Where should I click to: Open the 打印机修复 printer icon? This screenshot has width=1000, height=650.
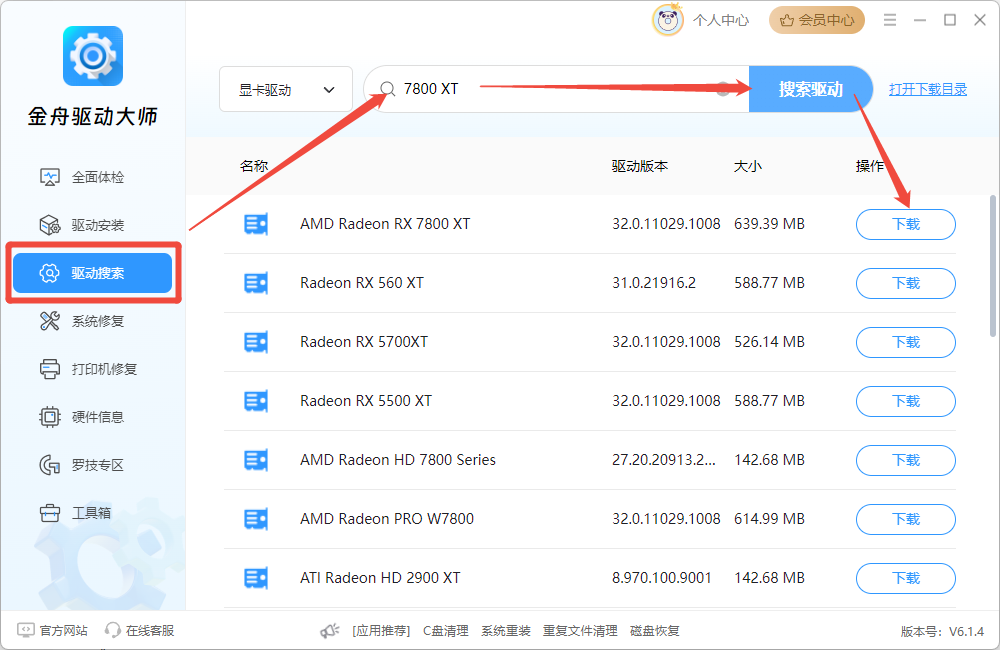[x=50, y=369]
